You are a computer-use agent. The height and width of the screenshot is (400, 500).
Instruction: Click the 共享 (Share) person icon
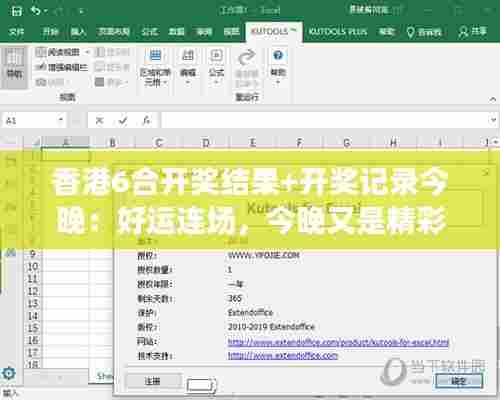coord(473,32)
